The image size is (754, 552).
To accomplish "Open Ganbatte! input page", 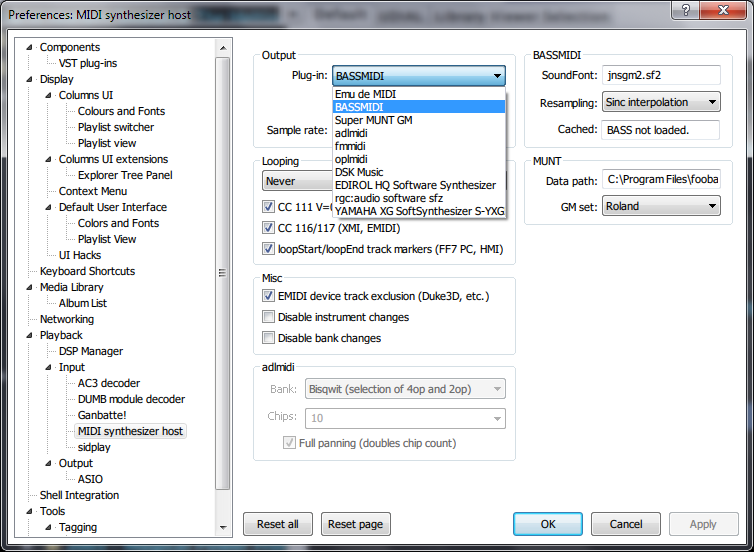I will click(102, 415).
